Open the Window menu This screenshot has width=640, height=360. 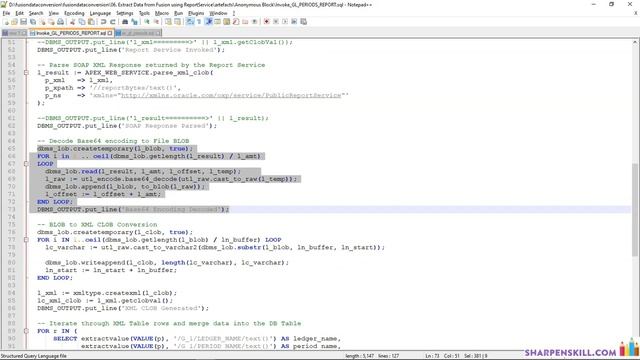coord(218,13)
